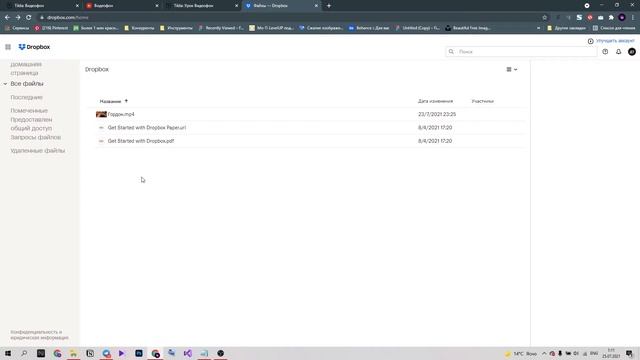Click the Dropbox breadcrumb title
Viewport: 640px width, 360px height.
pos(97,69)
